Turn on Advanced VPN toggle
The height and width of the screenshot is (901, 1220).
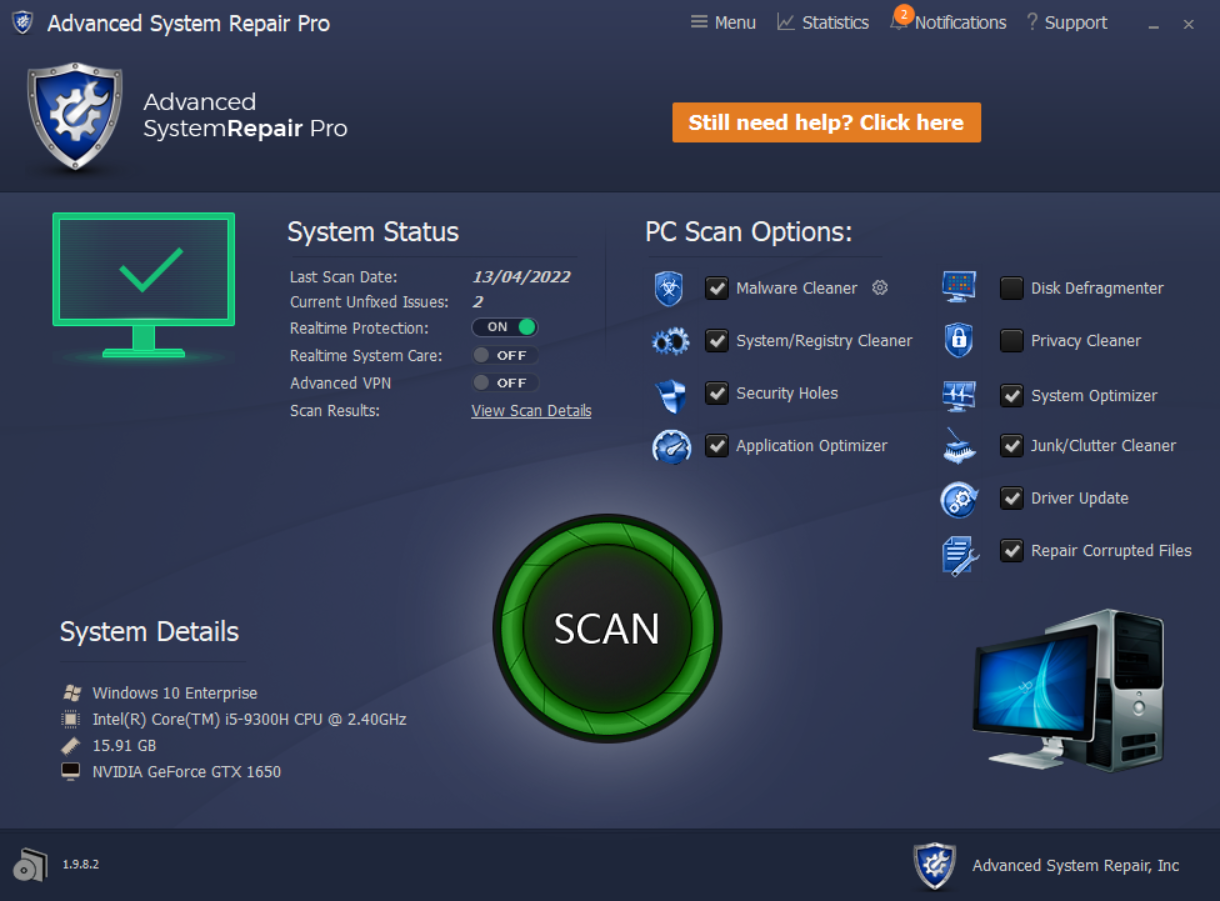tap(505, 383)
